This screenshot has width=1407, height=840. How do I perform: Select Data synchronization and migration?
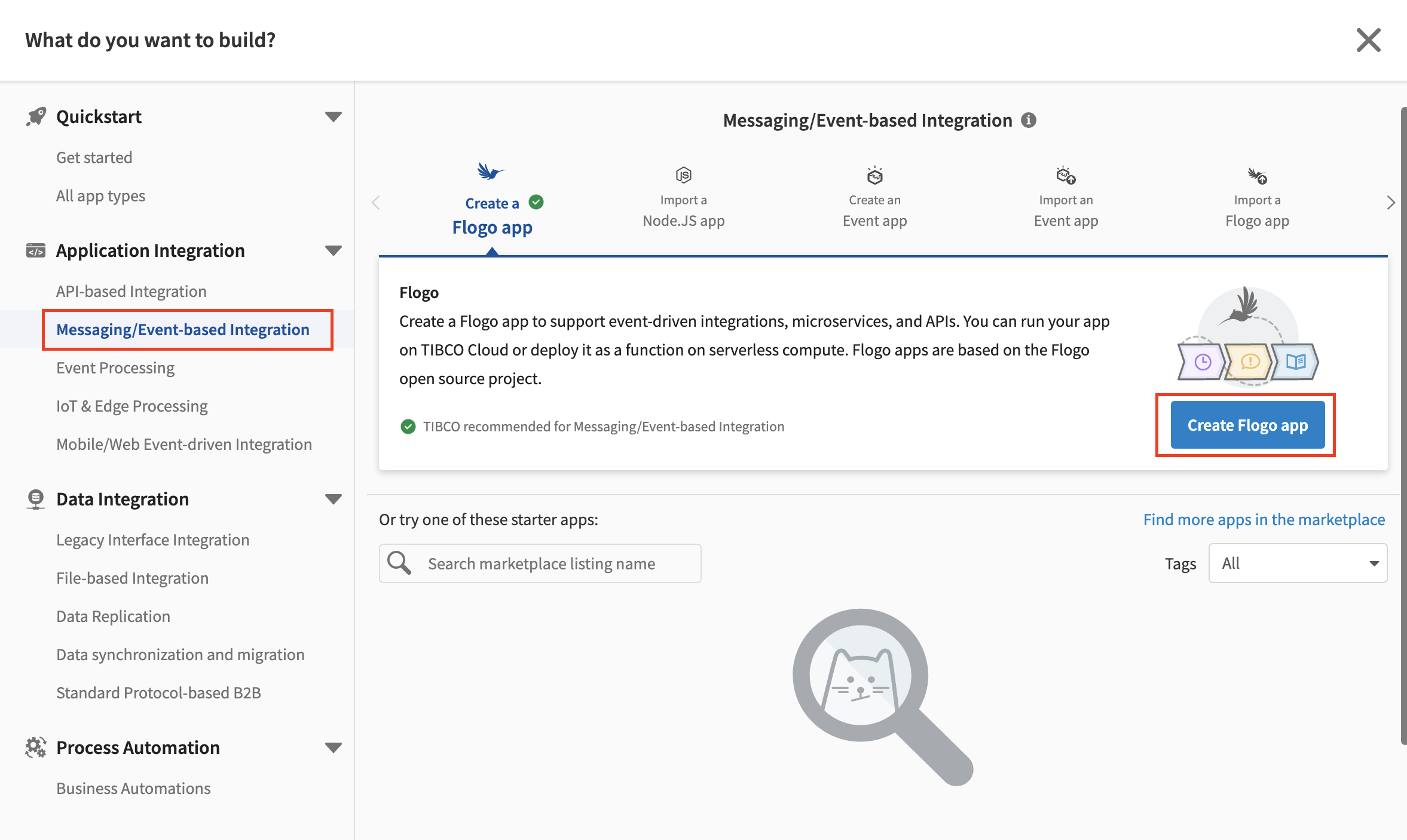coord(181,655)
